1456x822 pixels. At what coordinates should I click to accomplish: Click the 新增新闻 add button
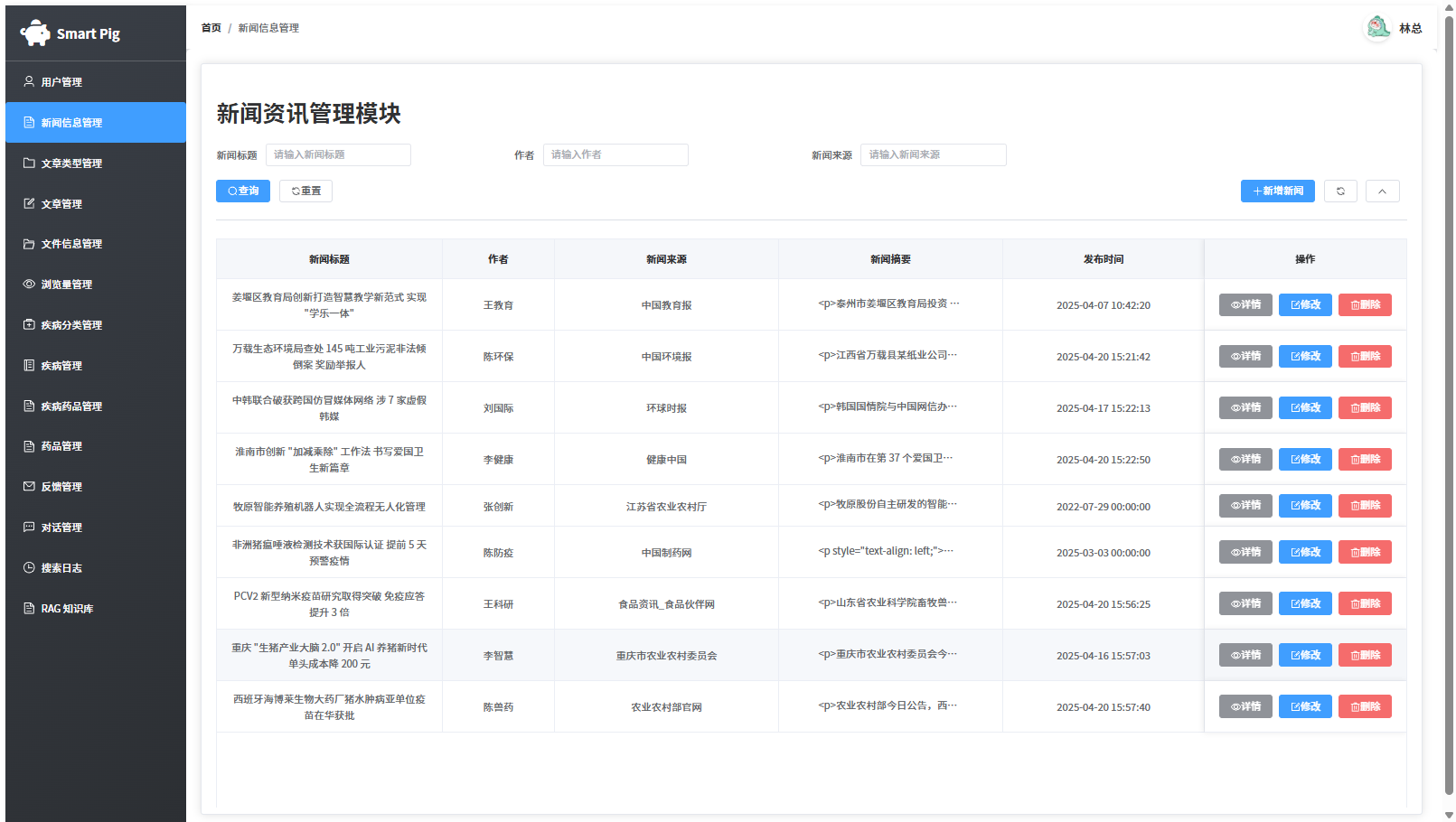[x=1278, y=191]
